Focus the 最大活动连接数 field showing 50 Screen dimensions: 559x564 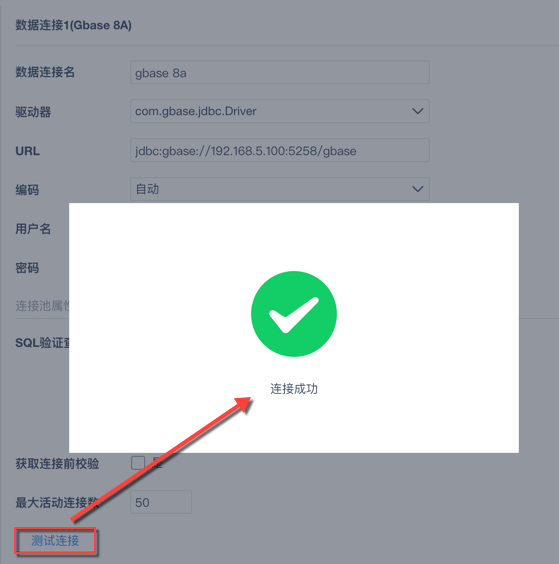coord(161,502)
